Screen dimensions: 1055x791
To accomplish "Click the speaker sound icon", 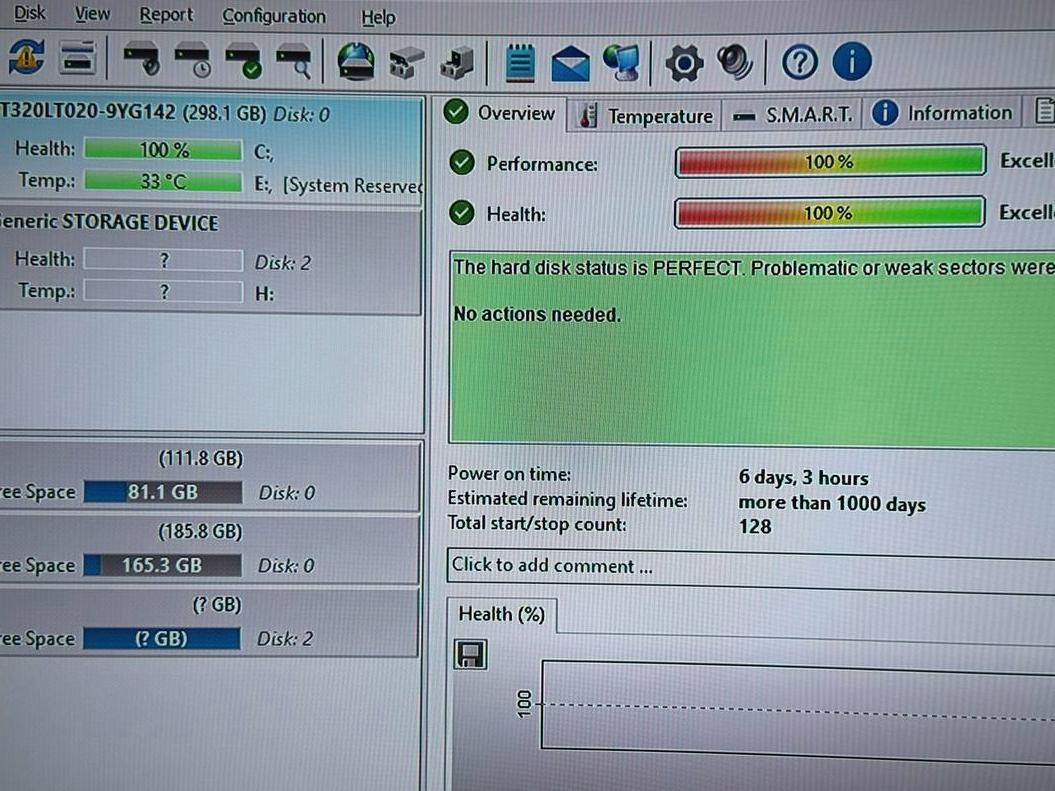I will coord(735,63).
